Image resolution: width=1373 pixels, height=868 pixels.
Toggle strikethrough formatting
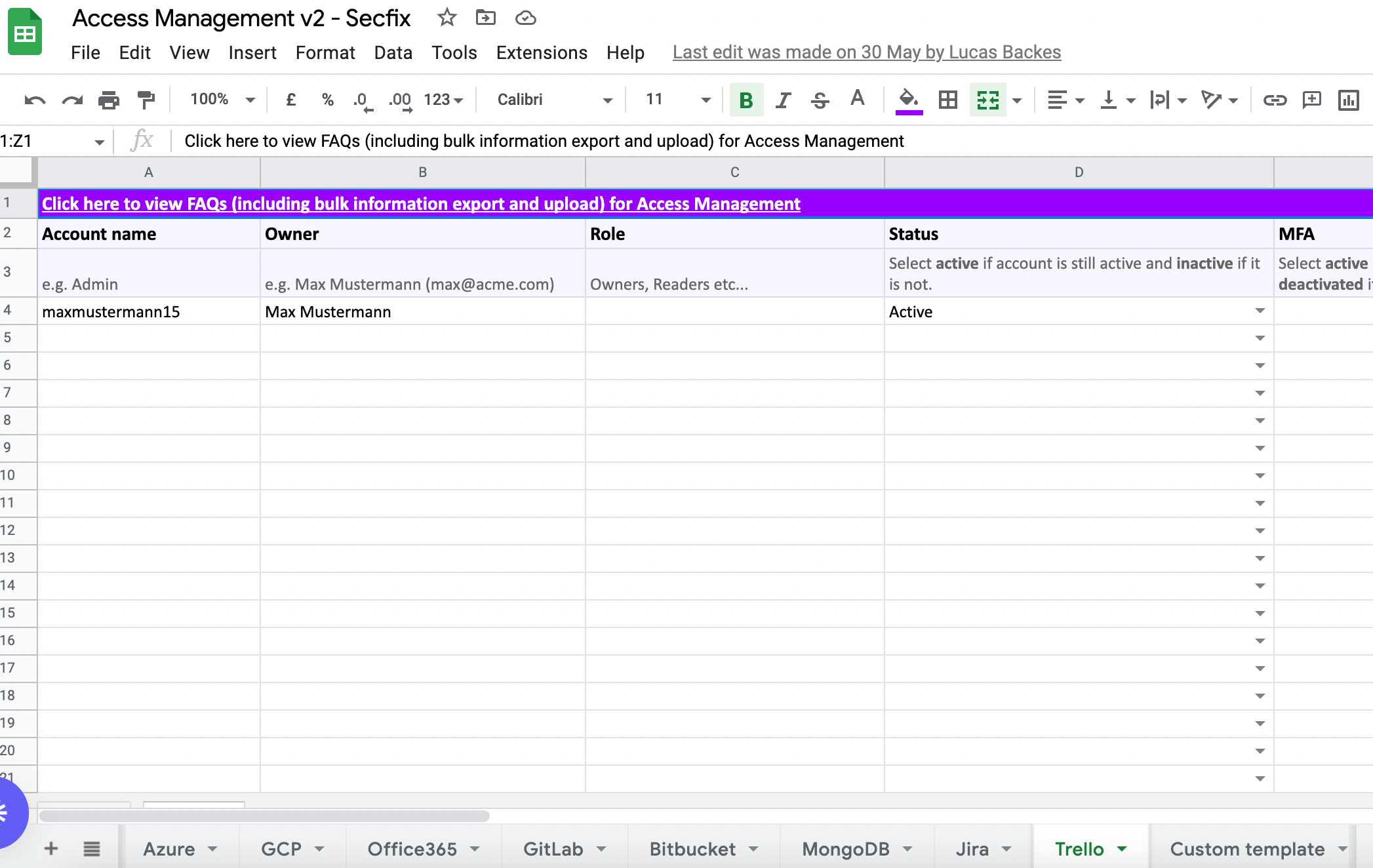pos(820,100)
